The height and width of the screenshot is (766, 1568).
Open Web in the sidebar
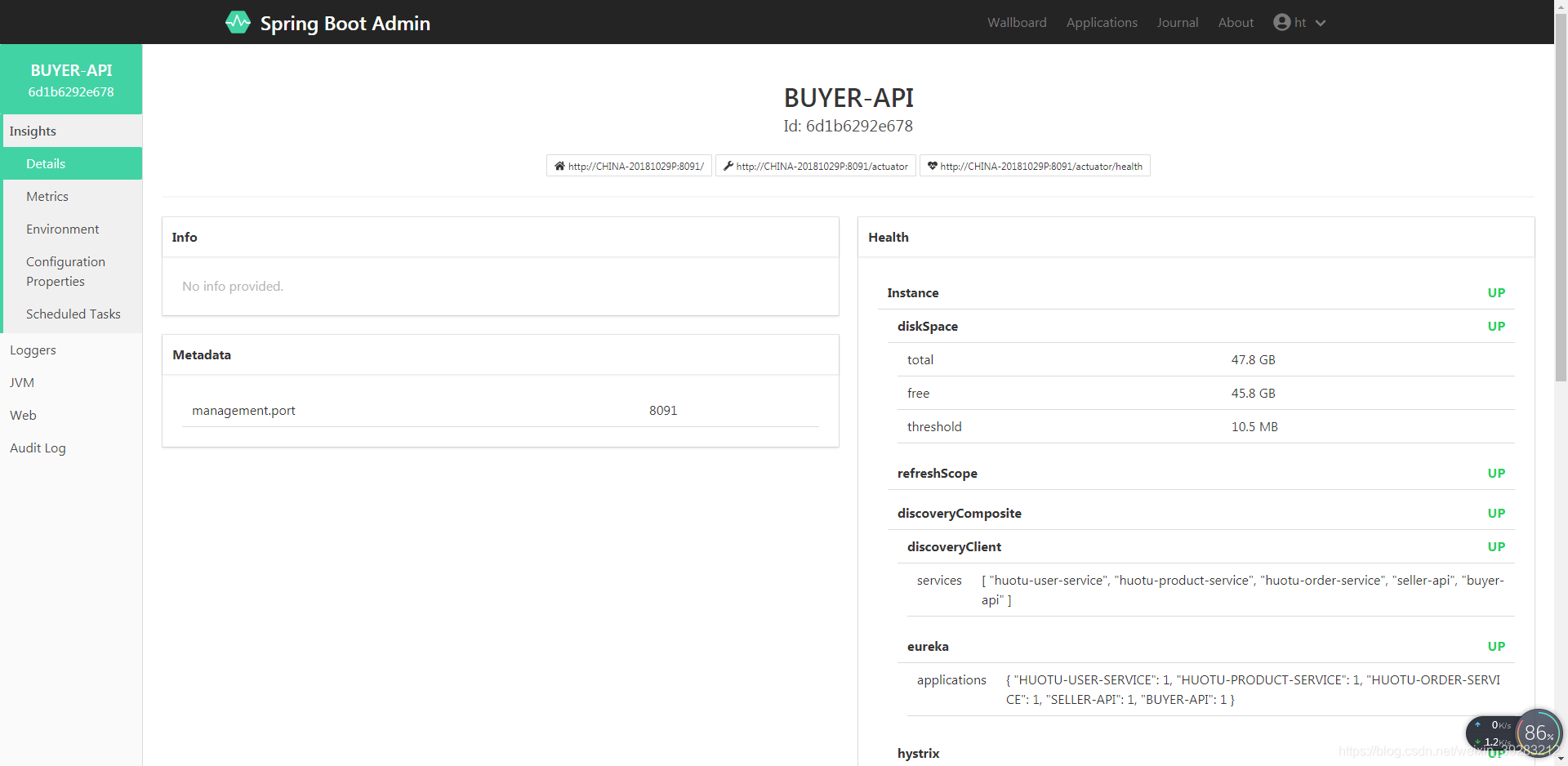coord(71,415)
